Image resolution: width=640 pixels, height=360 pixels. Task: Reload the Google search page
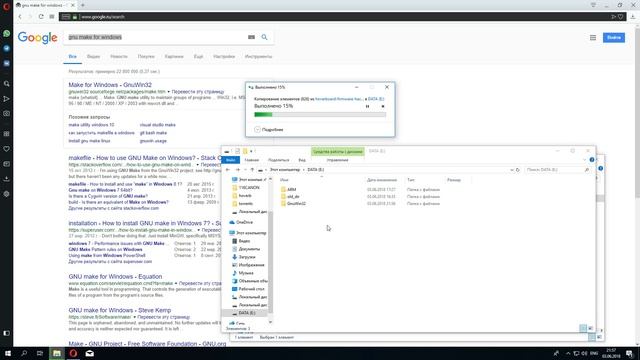41,17
